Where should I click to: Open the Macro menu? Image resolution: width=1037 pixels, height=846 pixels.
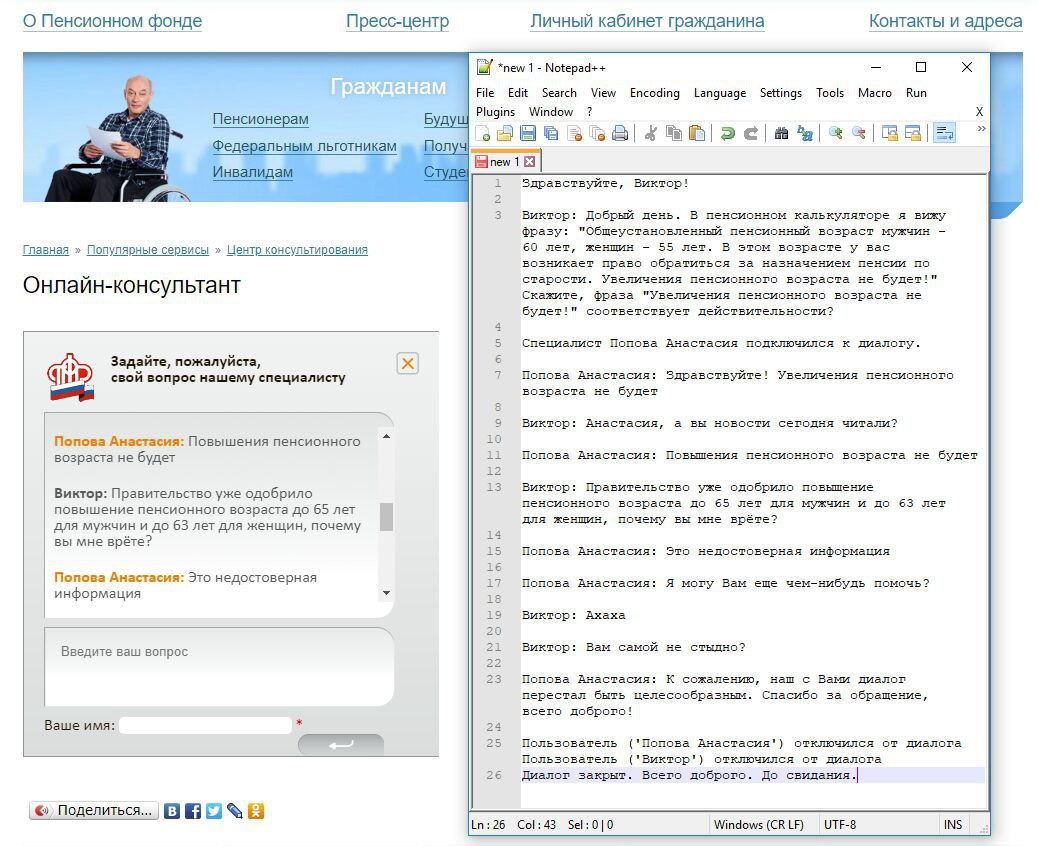click(874, 93)
